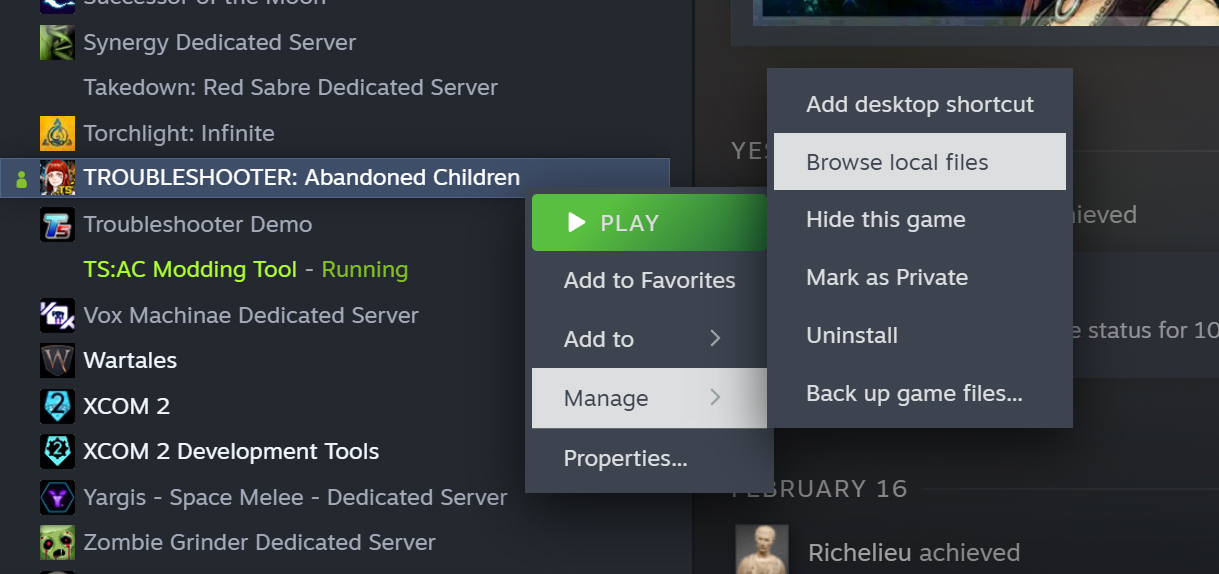The image size is (1219, 574).
Task: Click the Zombie Grinder Dedicated Server icon
Action: 57,543
